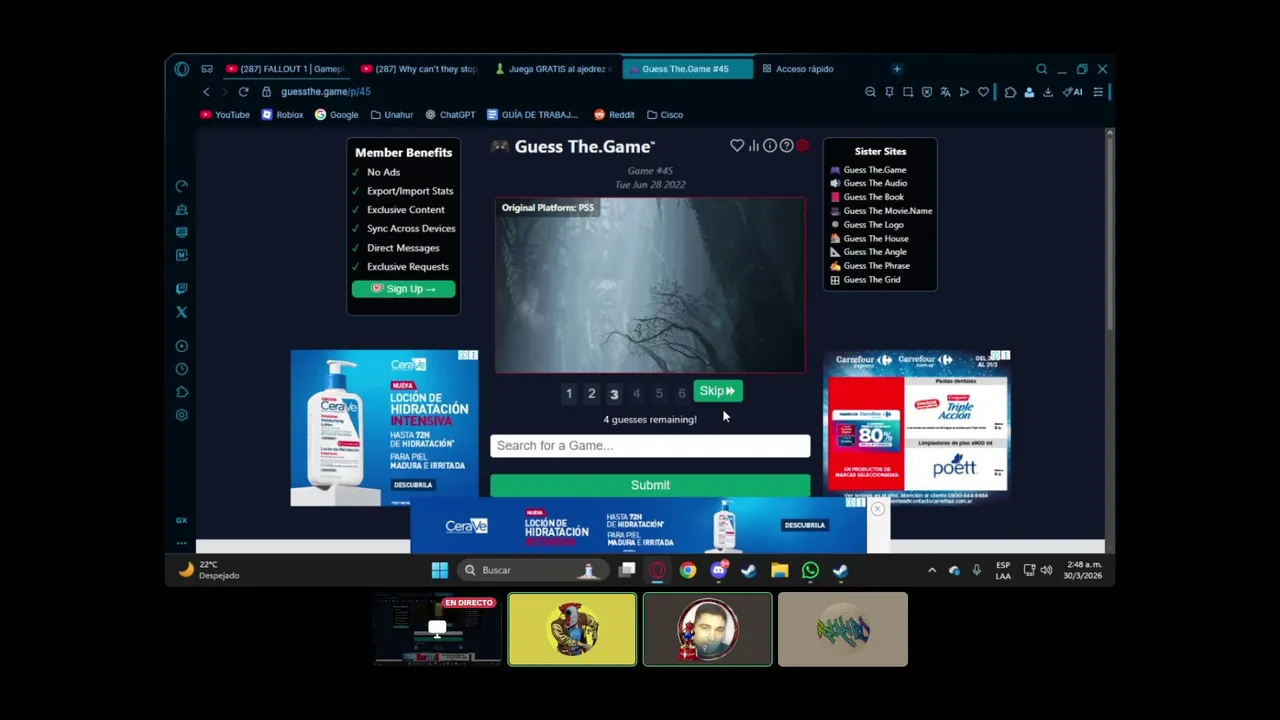1280x720 pixels.
Task: Open the red settings gear on game page
Action: (802, 146)
